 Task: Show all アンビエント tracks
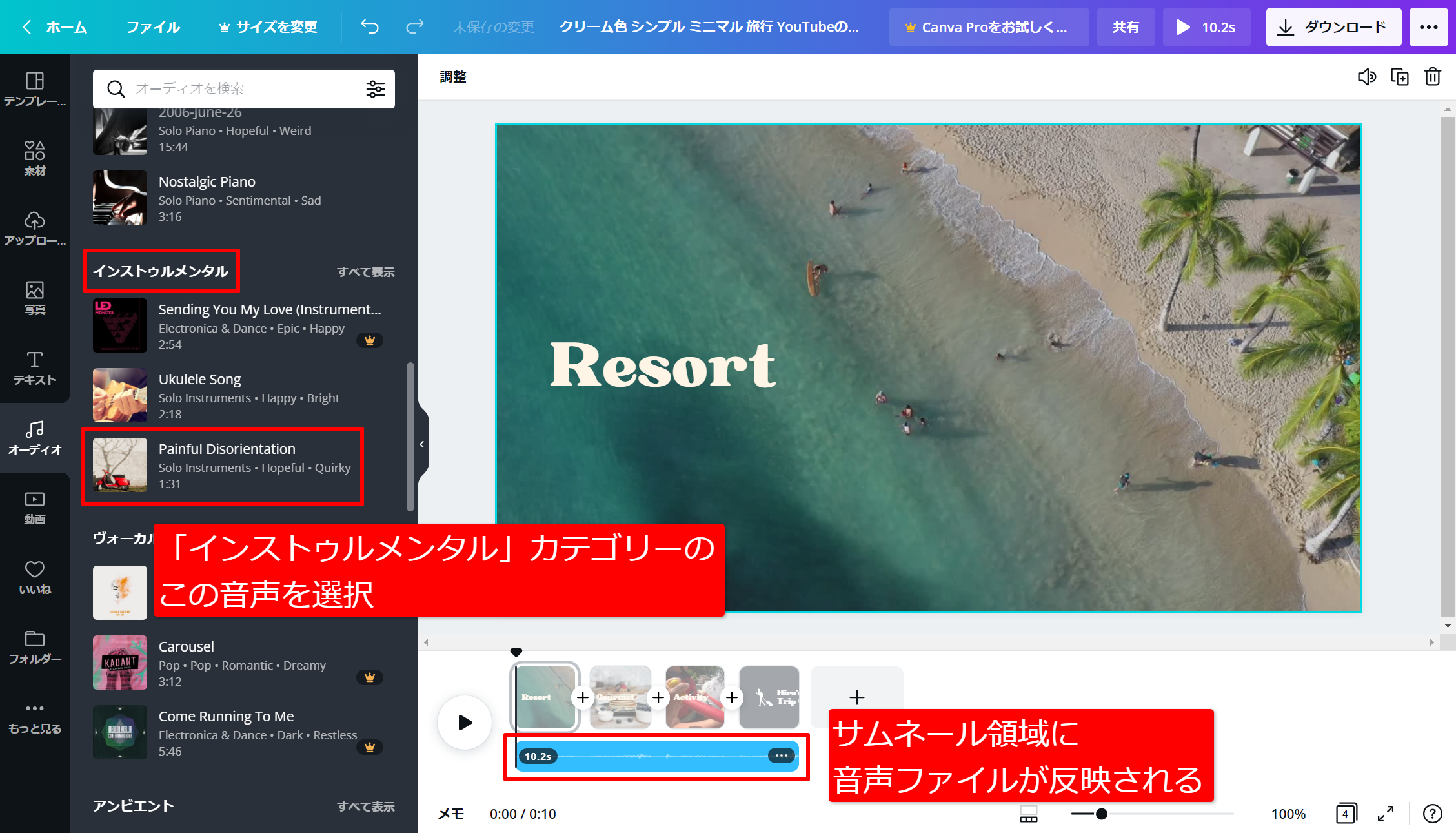tap(366, 807)
